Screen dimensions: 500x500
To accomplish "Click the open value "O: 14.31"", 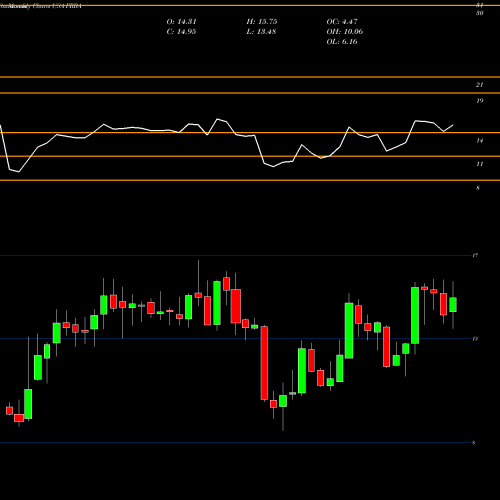I will pos(181,22).
